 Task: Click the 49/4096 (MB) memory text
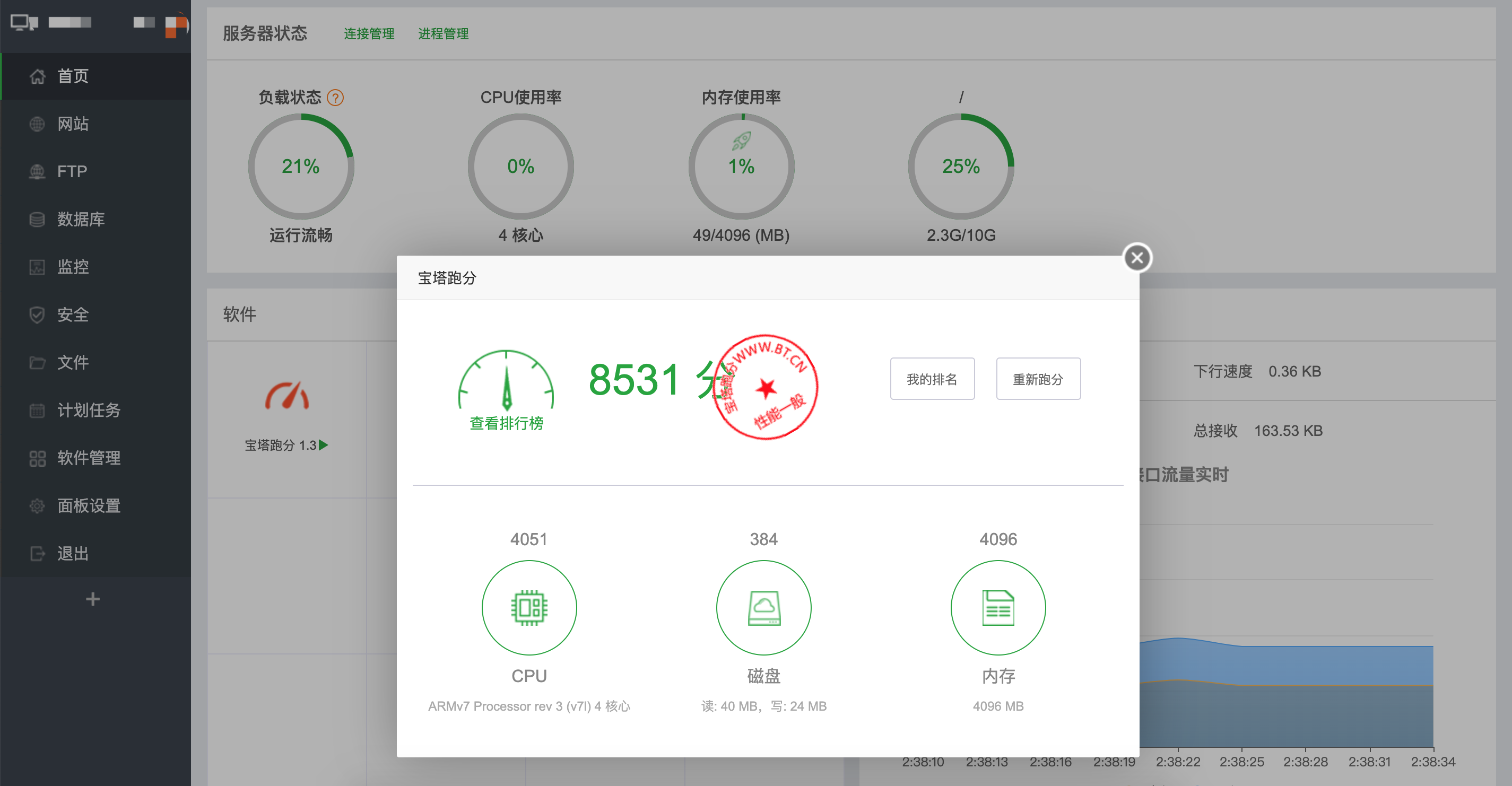(x=741, y=235)
